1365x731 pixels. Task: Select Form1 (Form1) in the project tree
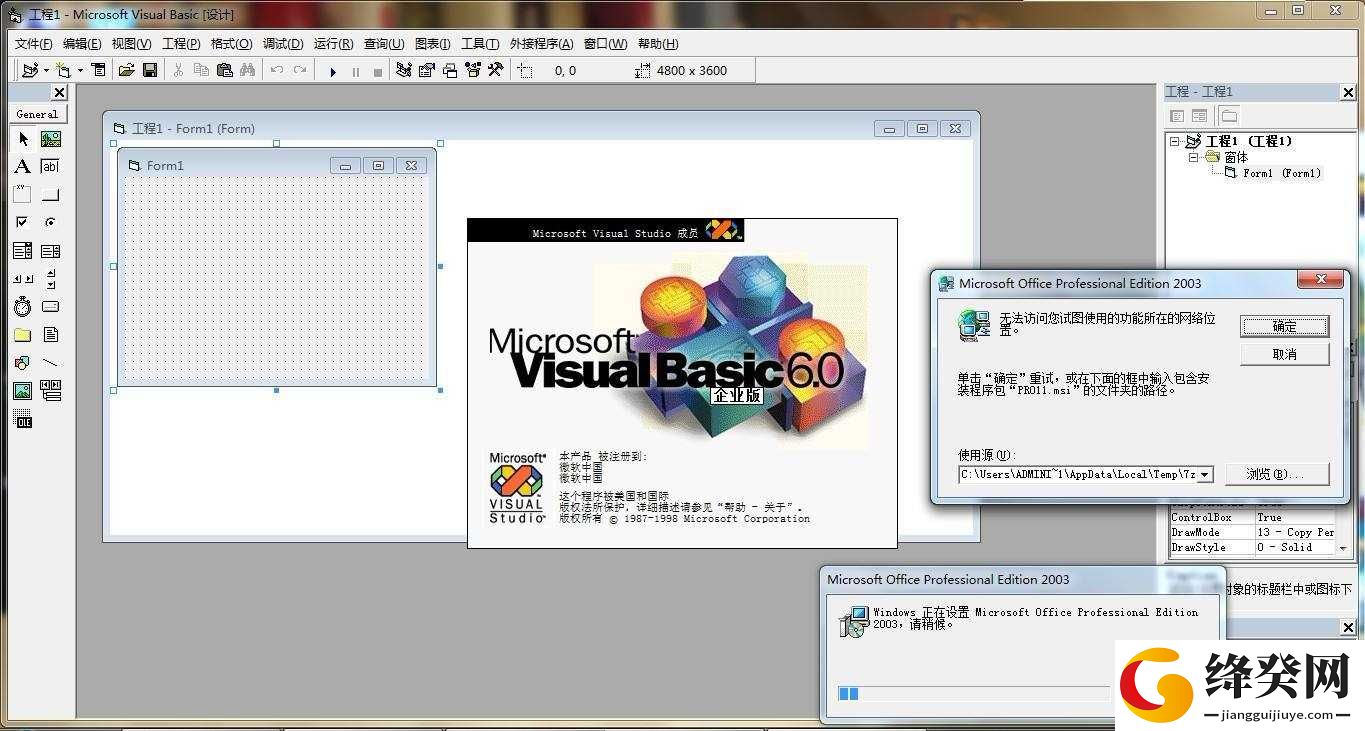[x=1281, y=173]
